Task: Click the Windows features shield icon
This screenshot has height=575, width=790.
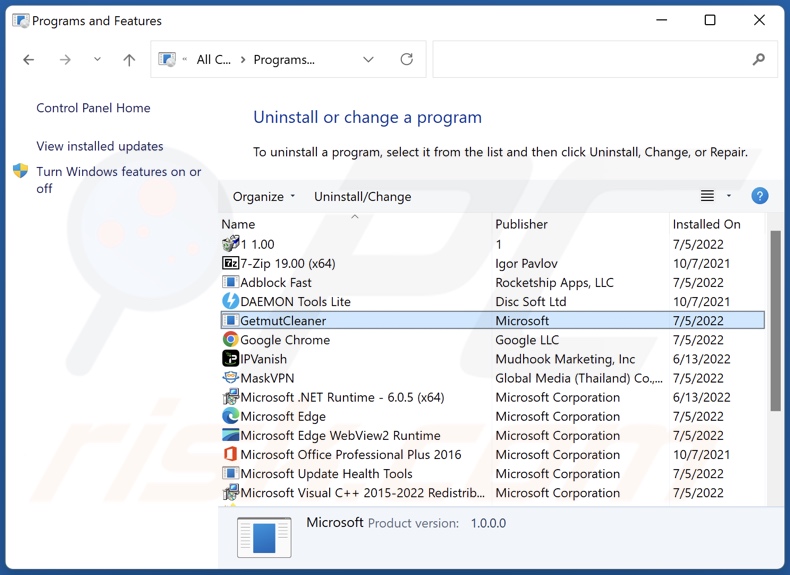Action: coord(21,171)
